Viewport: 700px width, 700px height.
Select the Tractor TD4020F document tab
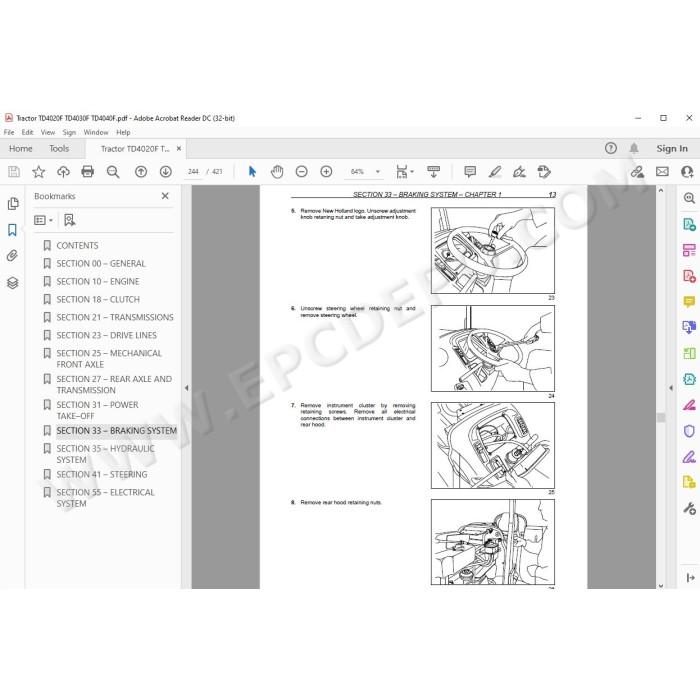[135, 149]
